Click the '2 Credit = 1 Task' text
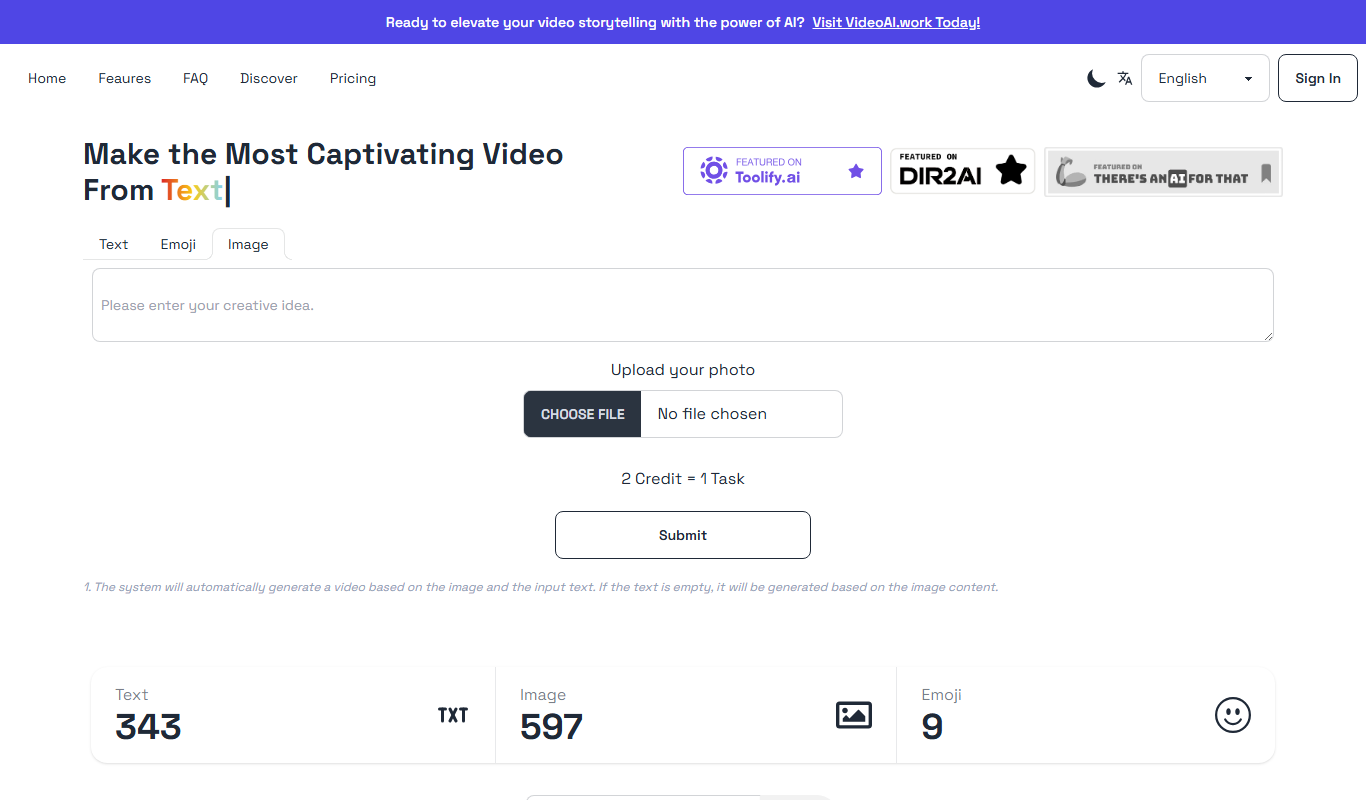The image size is (1366, 800). click(x=683, y=479)
